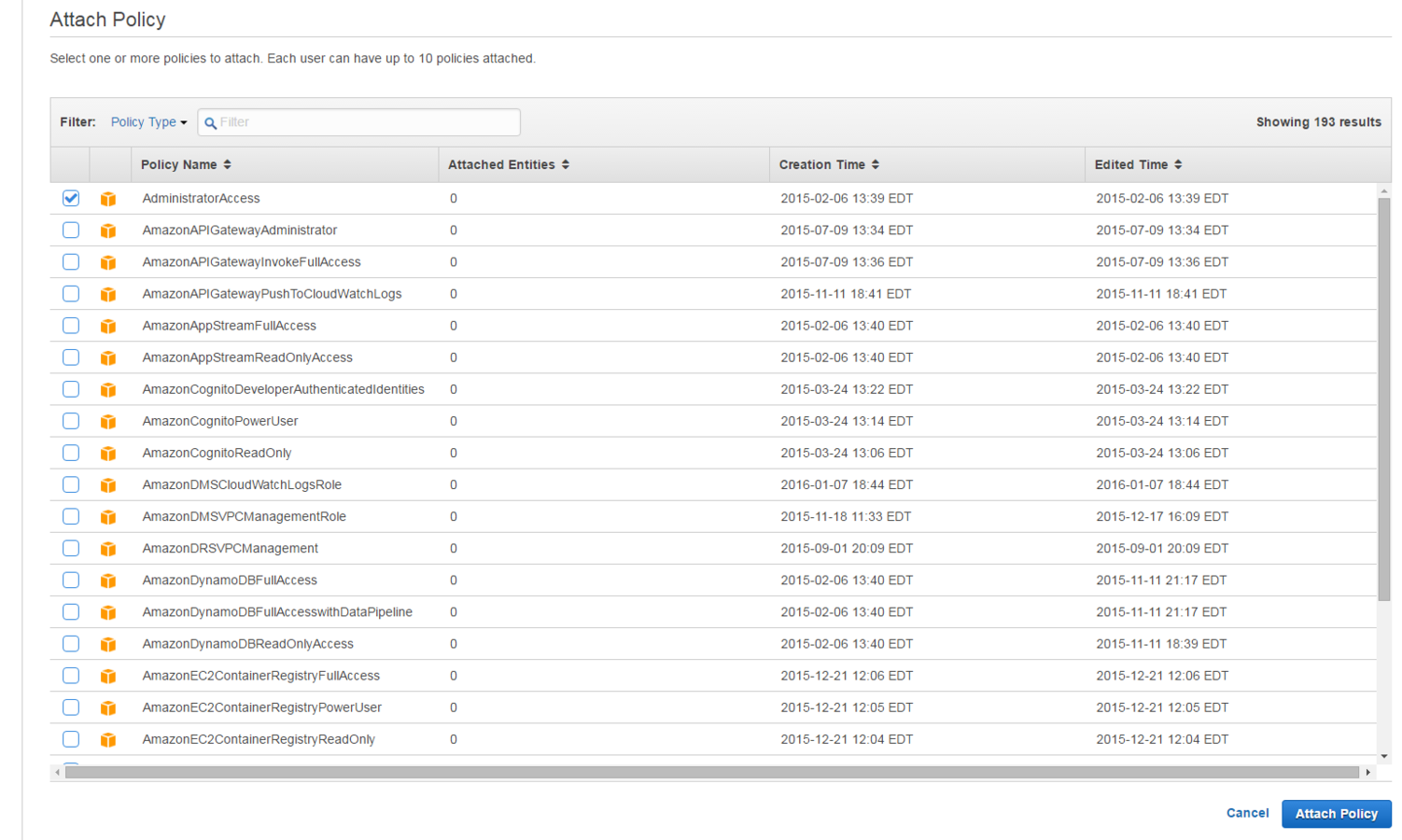This screenshot has width=1402, height=840.
Task: Click the AmazonDynamoDBFullAccesswithDataPipeline policy name
Action: coord(277,612)
